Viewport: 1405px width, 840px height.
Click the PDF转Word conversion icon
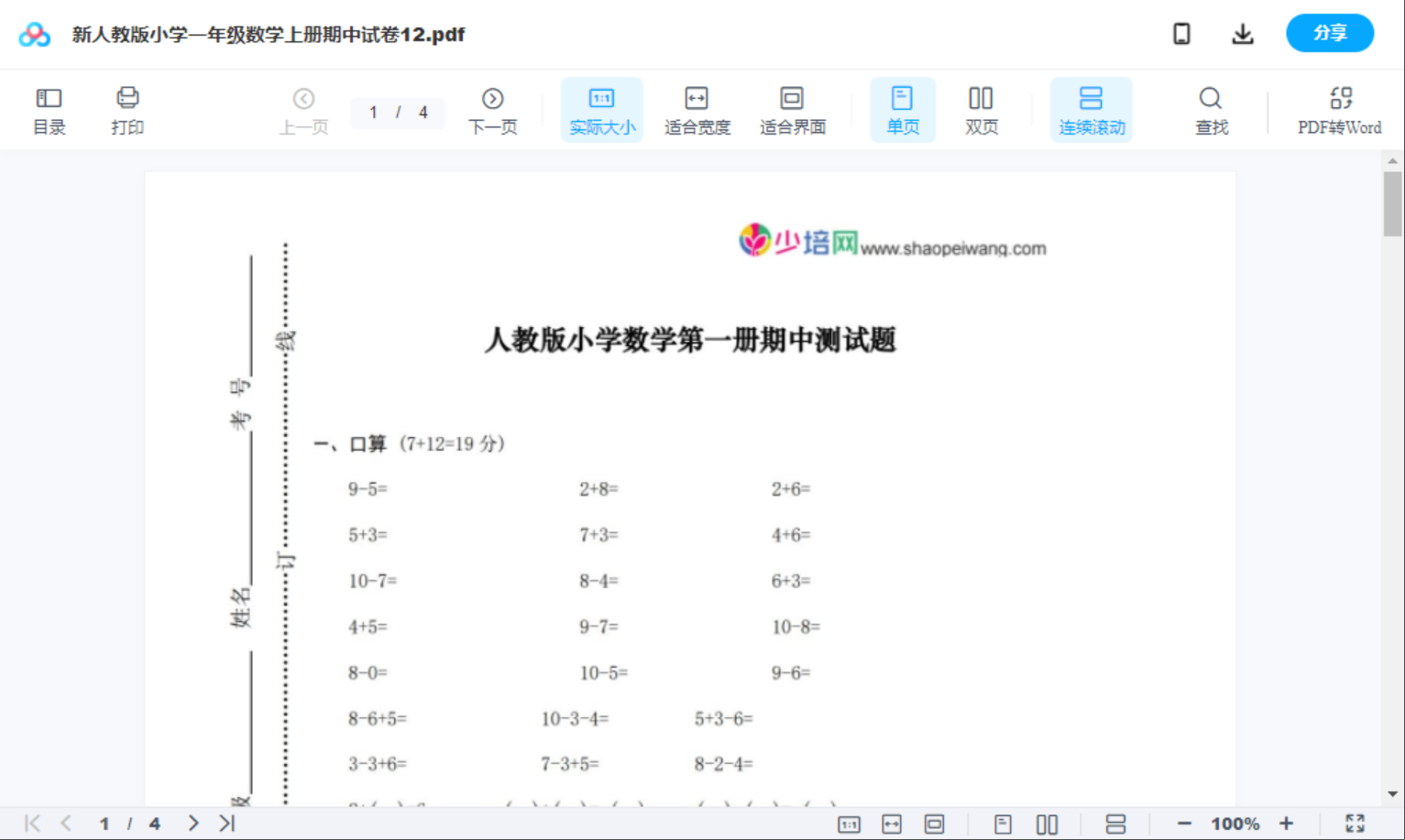1340,109
